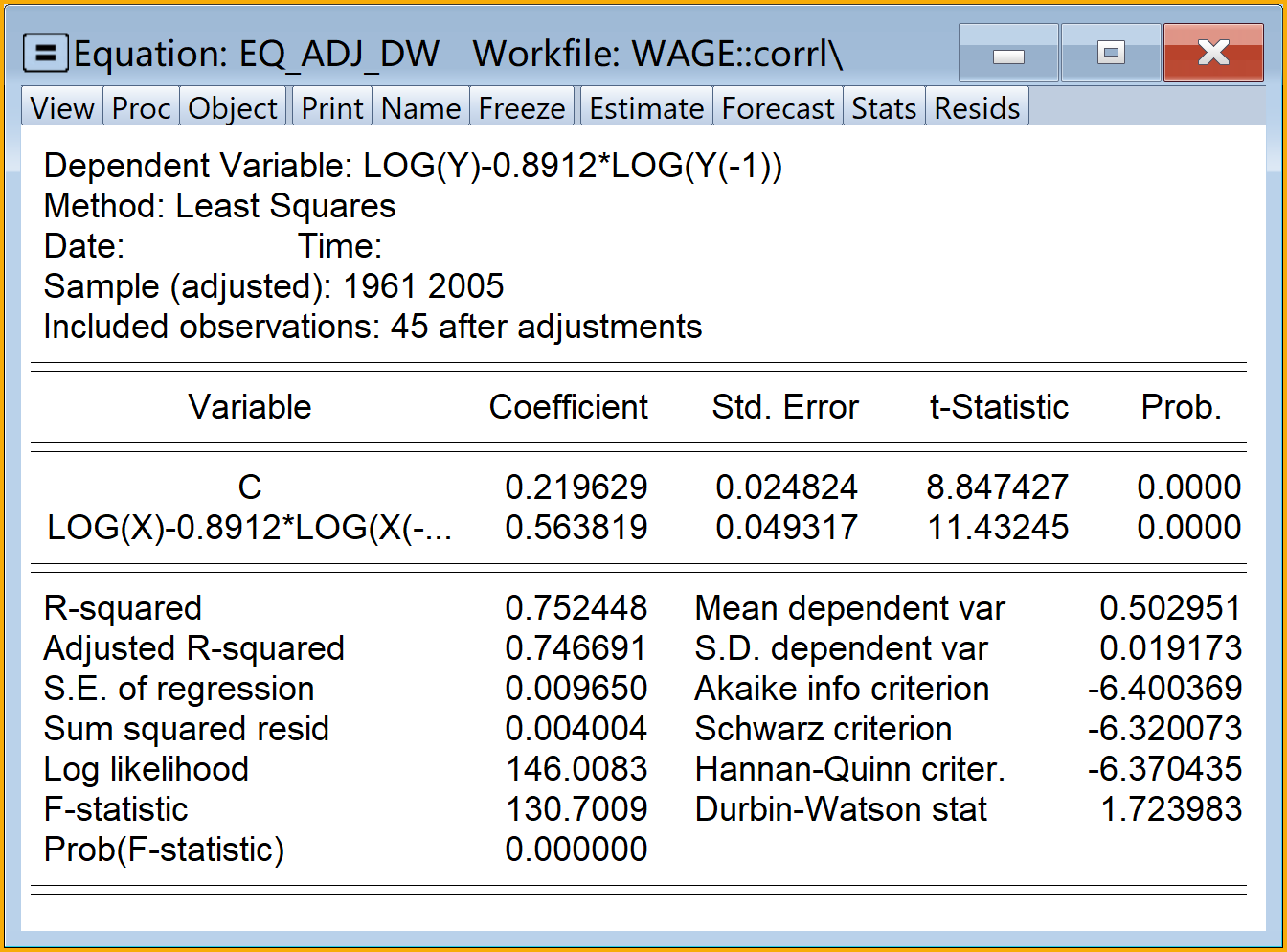This screenshot has height=952, width=1287.
Task: Minimize the equation window
Action: point(1008,54)
